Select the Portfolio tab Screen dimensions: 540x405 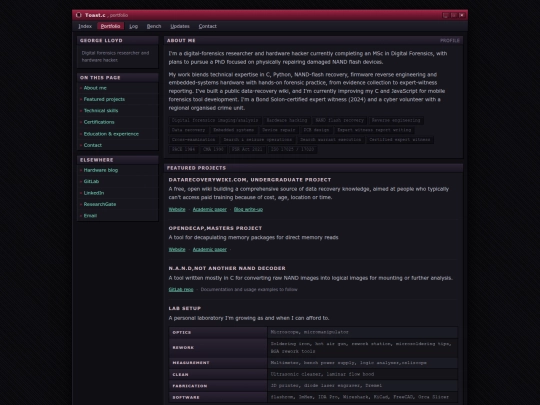(110, 26)
